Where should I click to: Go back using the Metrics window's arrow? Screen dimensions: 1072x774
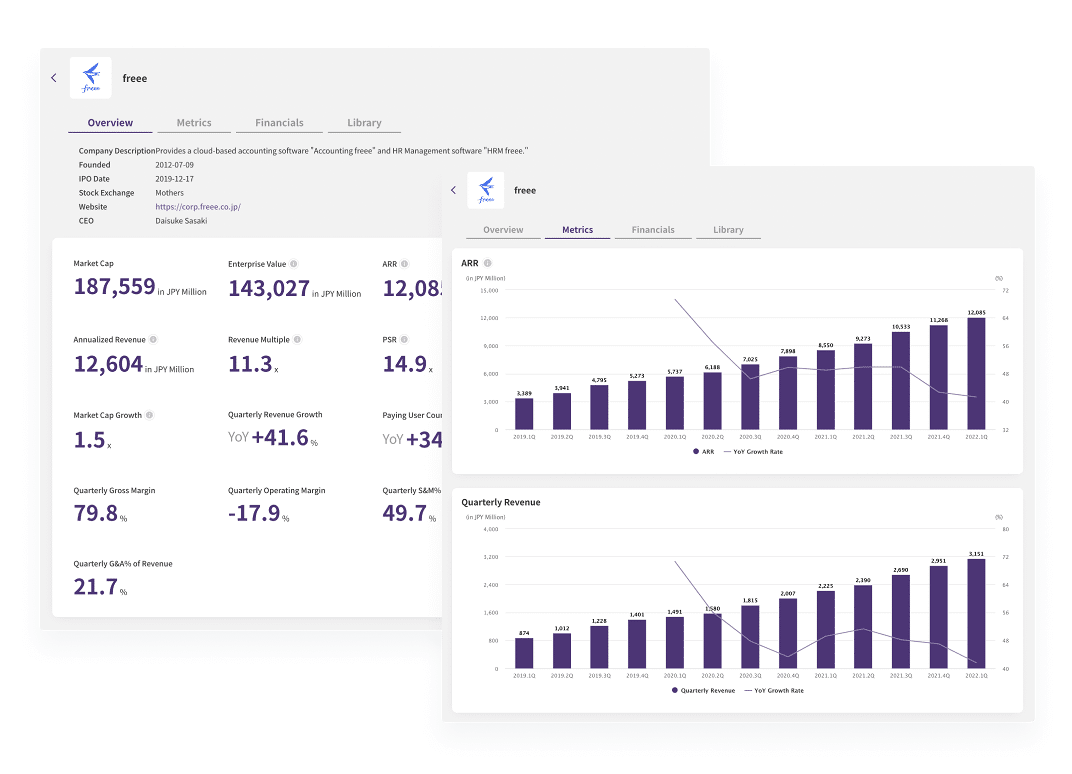point(453,190)
